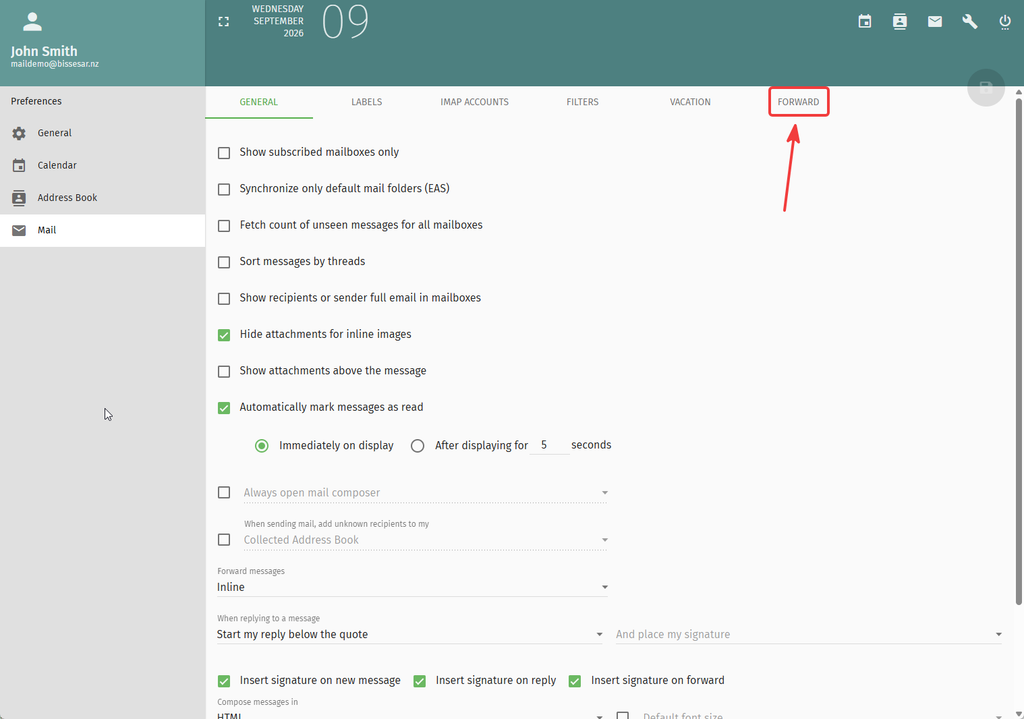
Task: Open the address book icon in header
Action: pyautogui.click(x=900, y=22)
